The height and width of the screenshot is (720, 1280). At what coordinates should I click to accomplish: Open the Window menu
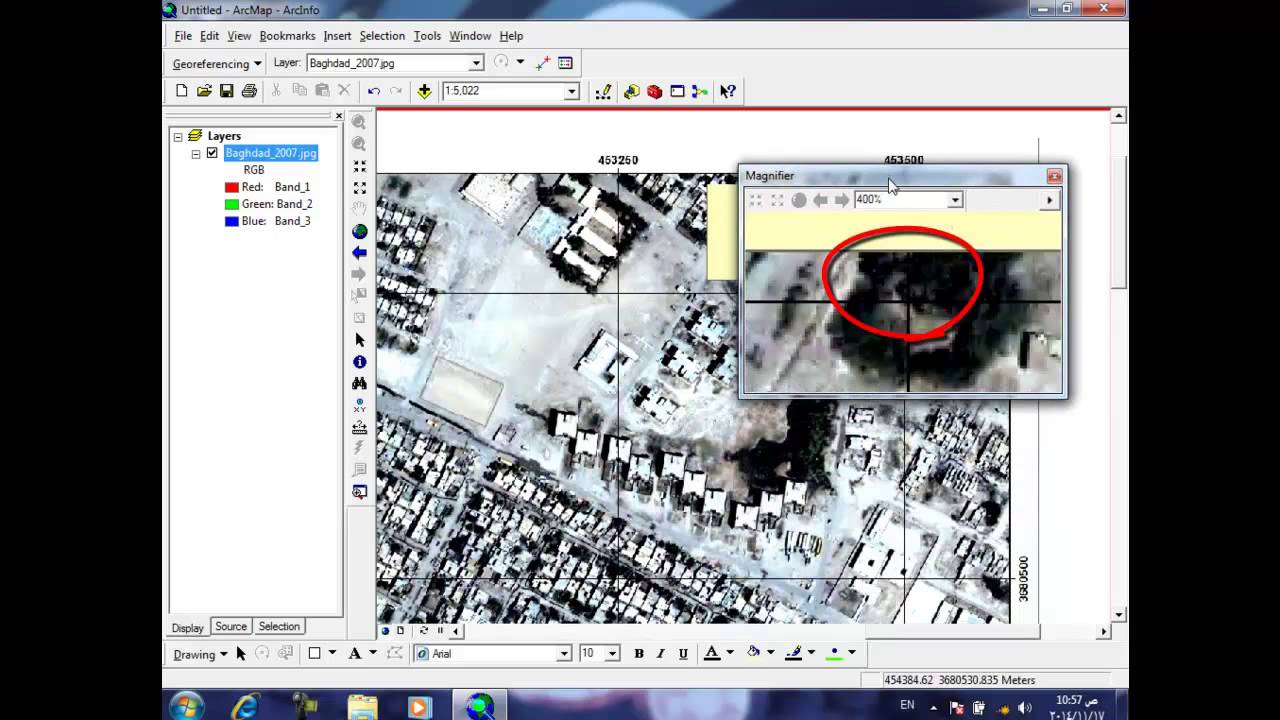click(470, 36)
